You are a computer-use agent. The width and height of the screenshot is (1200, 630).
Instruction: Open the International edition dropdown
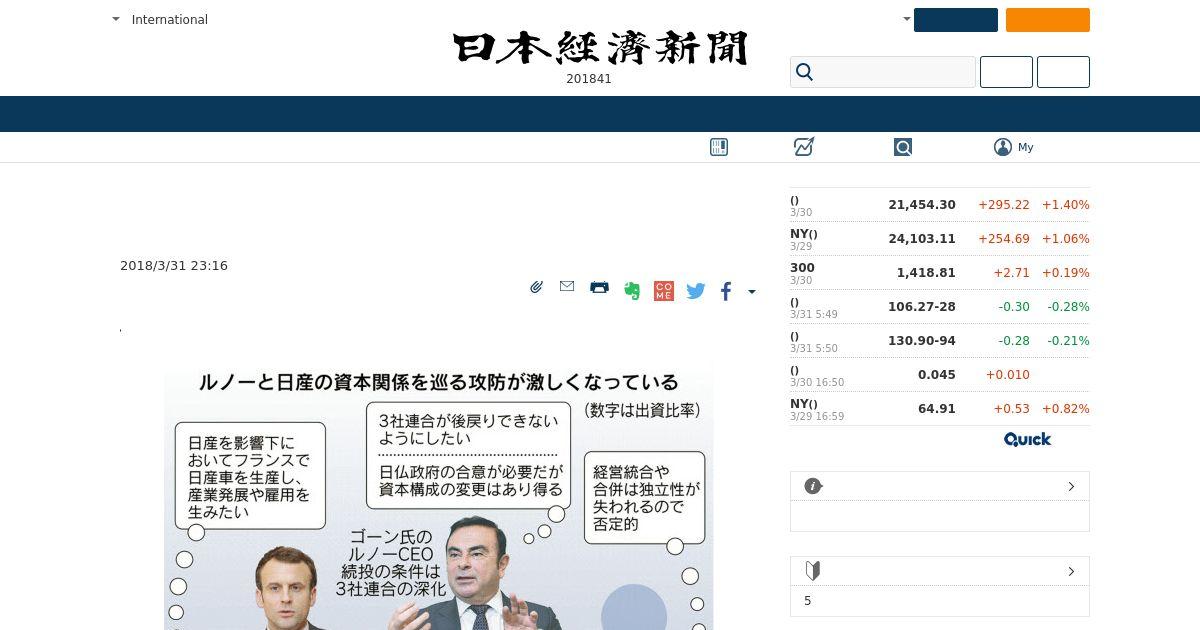[x=116, y=19]
